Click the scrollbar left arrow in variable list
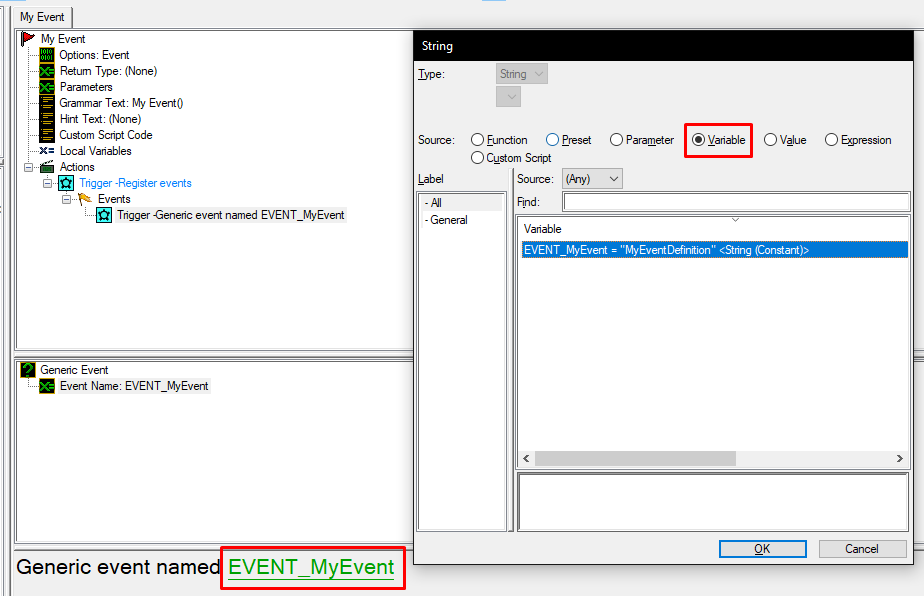Viewport: 924px width, 596px height. pyautogui.click(x=526, y=459)
